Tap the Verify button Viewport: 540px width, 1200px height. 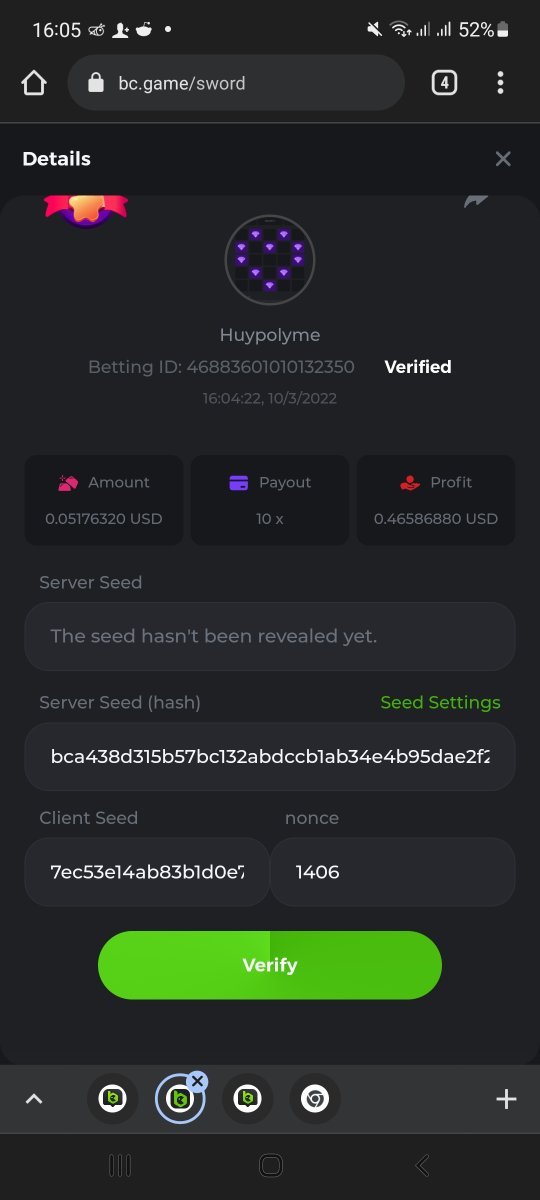(270, 965)
